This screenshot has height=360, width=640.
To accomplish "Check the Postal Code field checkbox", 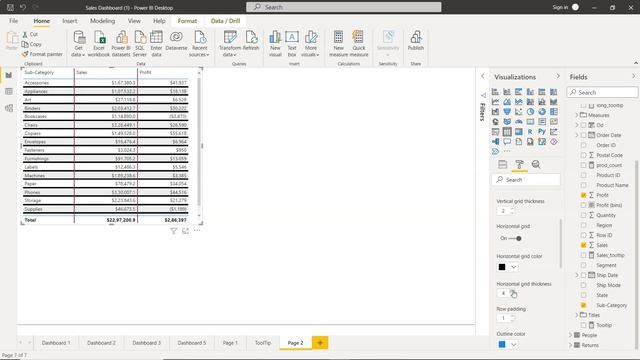I will 583,155.
